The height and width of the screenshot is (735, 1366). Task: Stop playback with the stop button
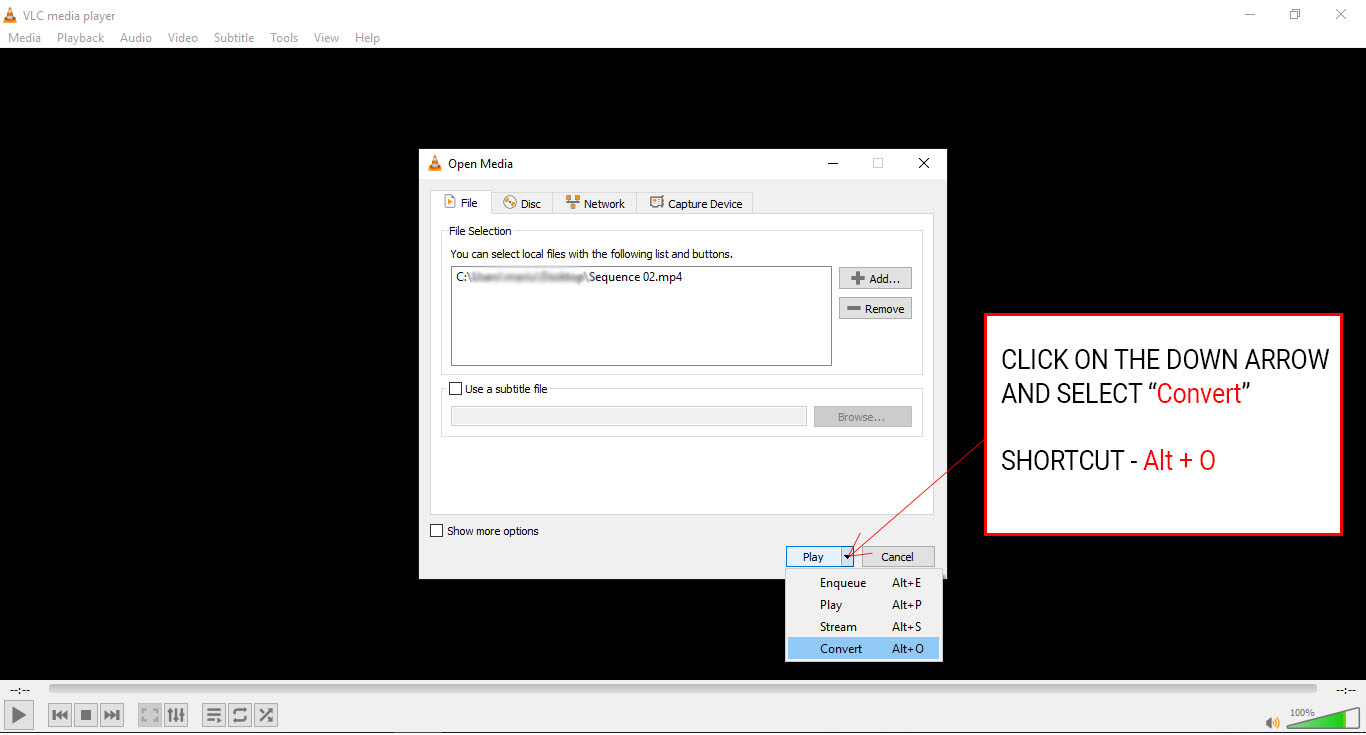(86, 715)
